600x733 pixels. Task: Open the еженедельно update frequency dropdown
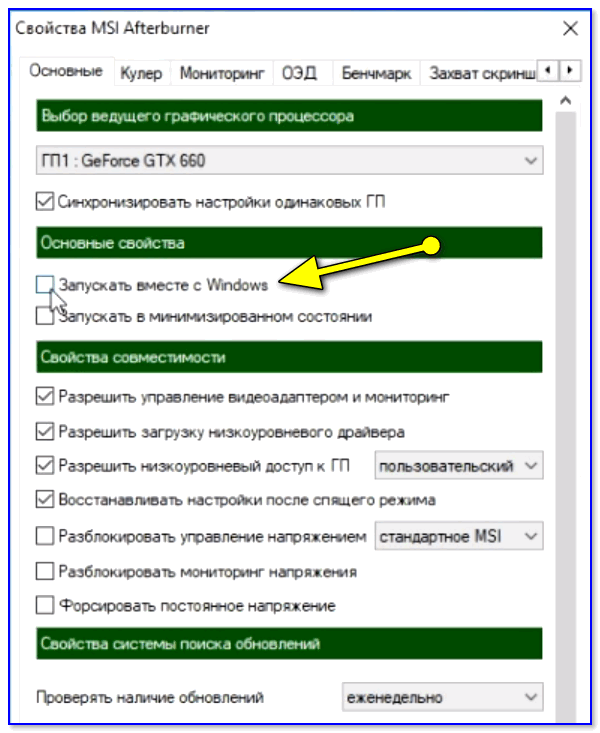pyautogui.click(x=442, y=697)
